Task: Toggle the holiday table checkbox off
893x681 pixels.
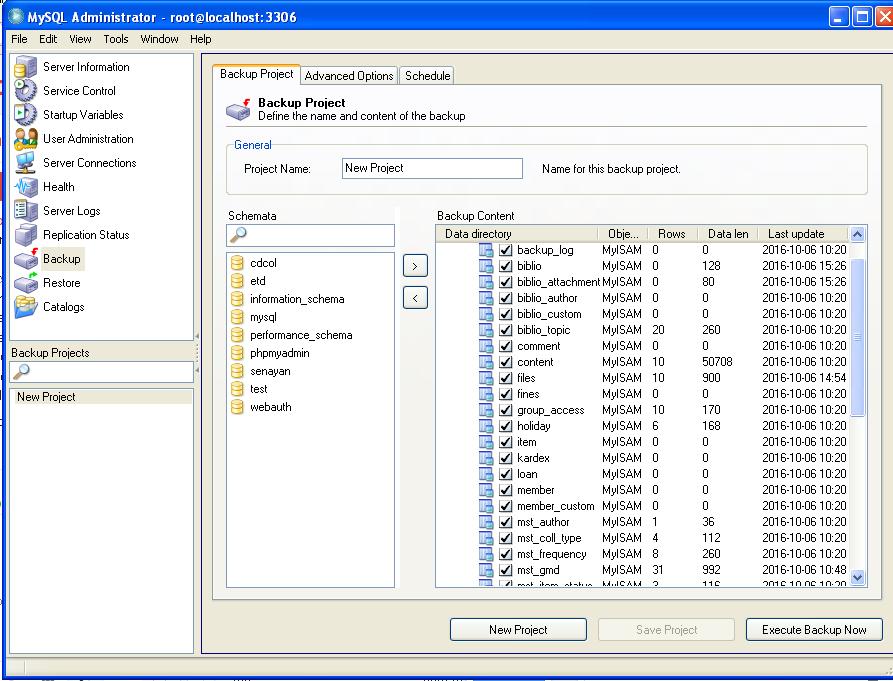Action: 505,425
